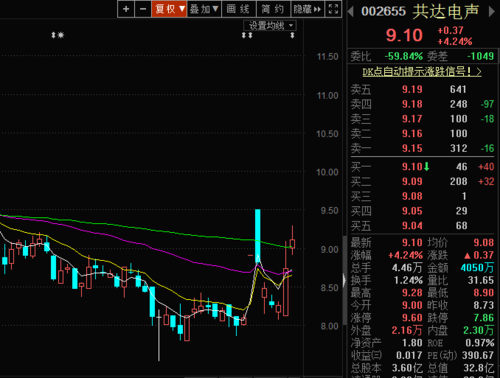Viewport: 500px width, 378px height.
Task: Open 复权 adjustment dropdown
Action: [169, 9]
